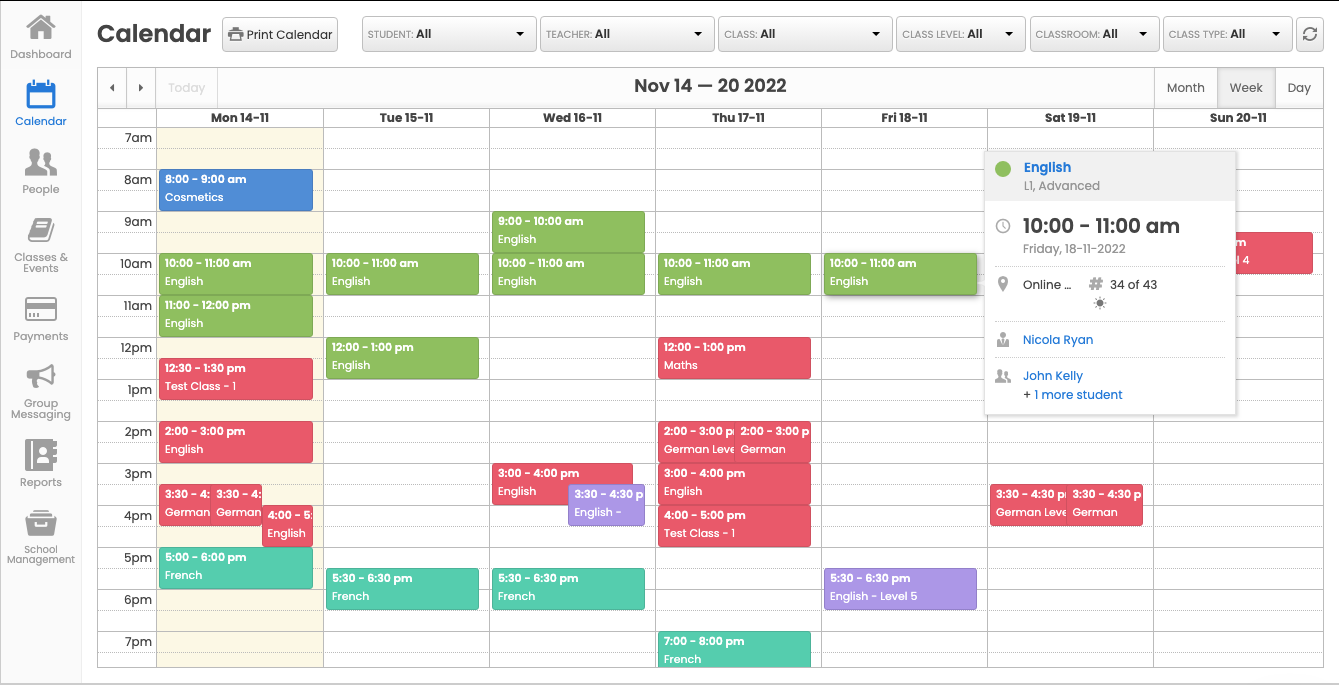Screen dimensions: 1339x685
Task: Switch to Day view tab
Action: [1298, 88]
